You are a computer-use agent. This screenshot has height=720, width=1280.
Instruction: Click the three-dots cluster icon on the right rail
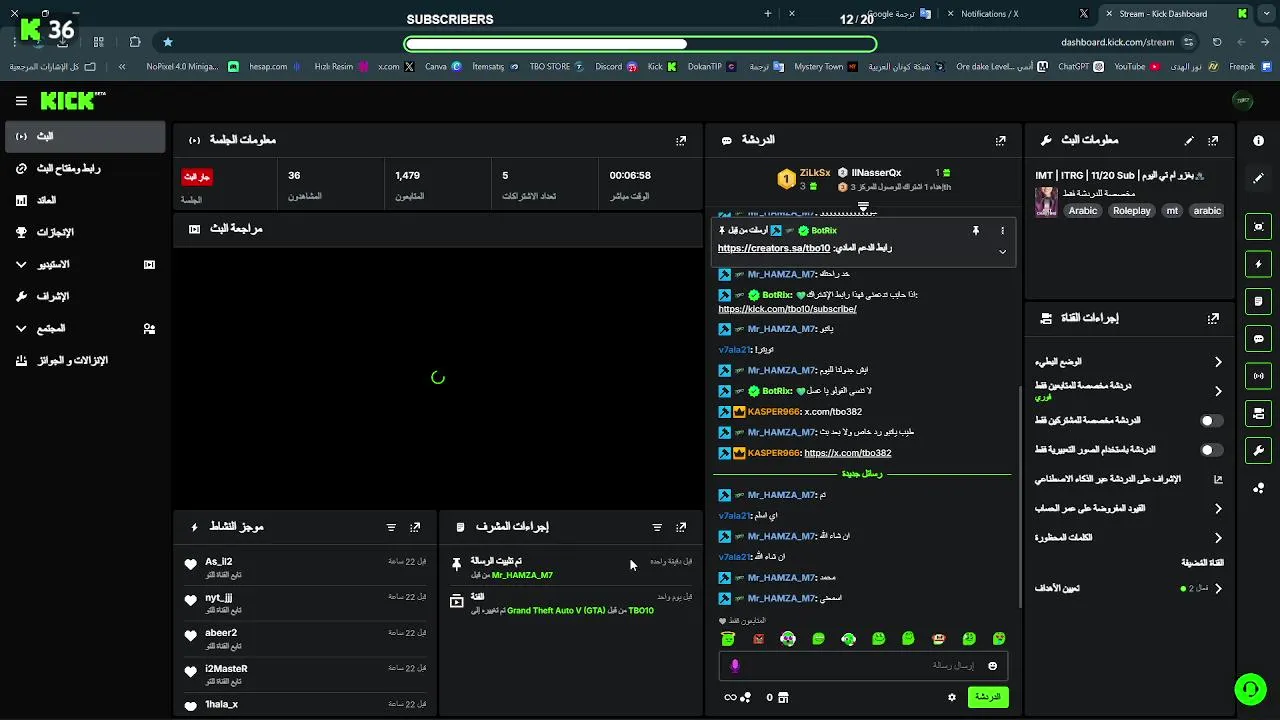1258,488
